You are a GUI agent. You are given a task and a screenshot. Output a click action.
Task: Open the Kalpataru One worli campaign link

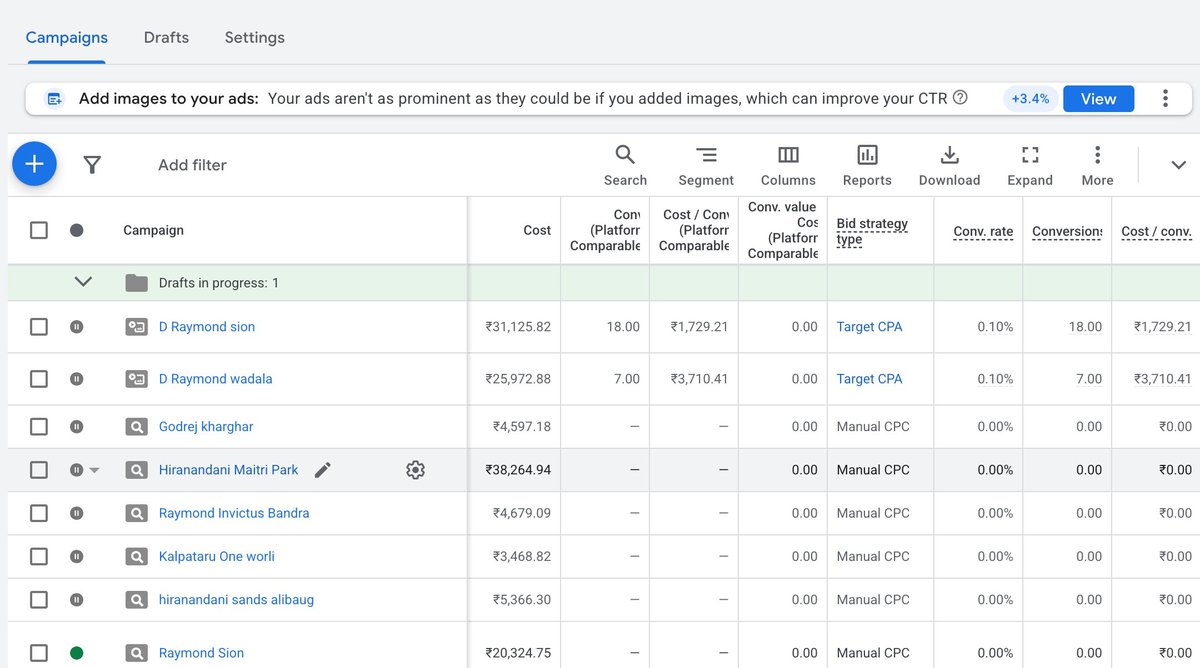(x=217, y=557)
